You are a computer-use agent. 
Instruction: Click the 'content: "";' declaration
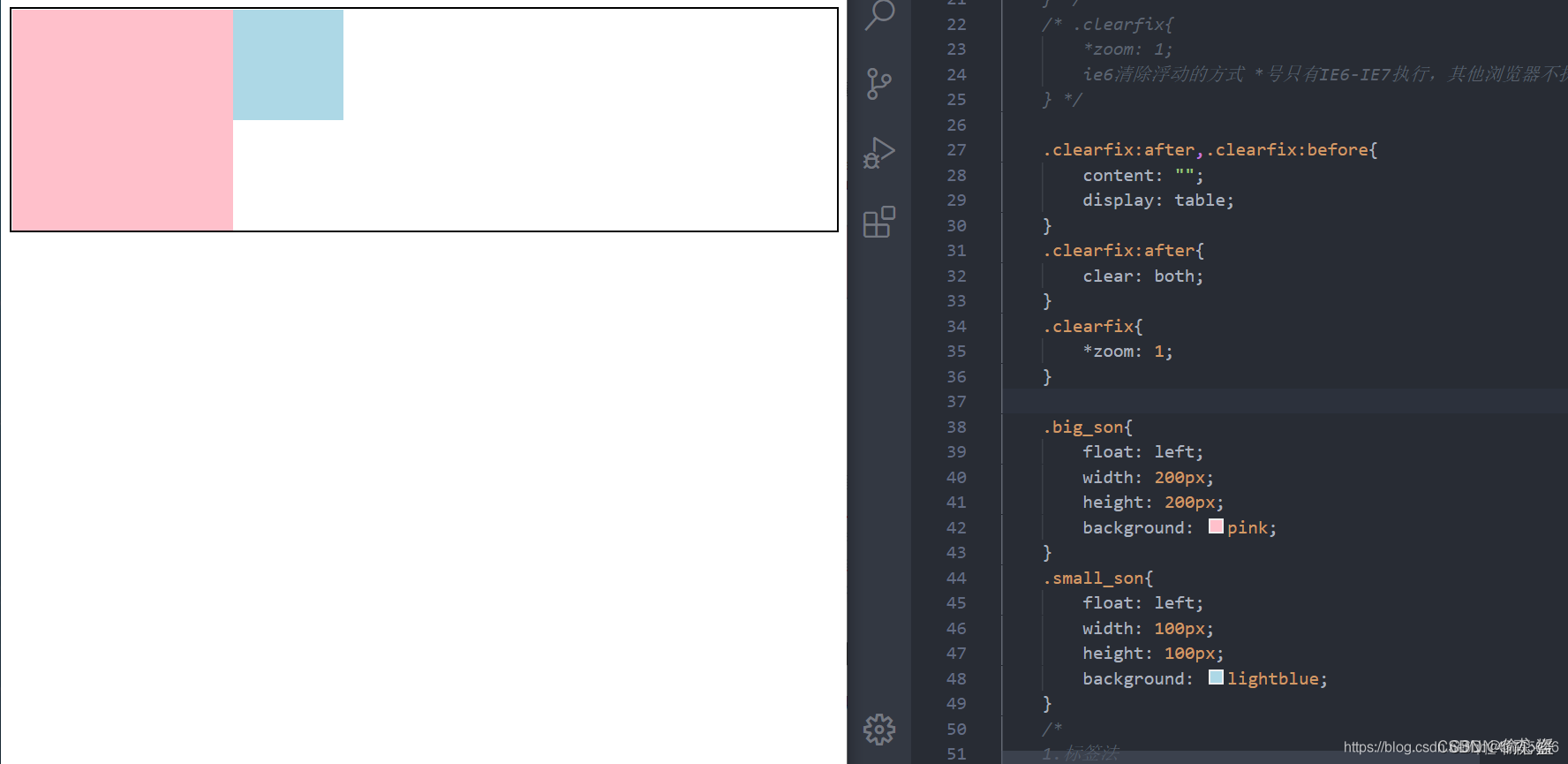[x=1143, y=176]
